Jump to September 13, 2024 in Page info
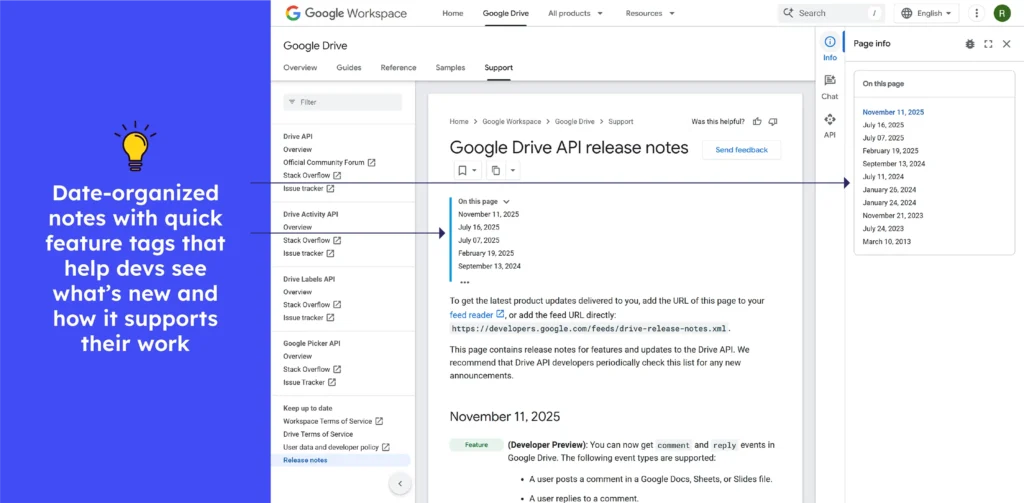 (893, 164)
